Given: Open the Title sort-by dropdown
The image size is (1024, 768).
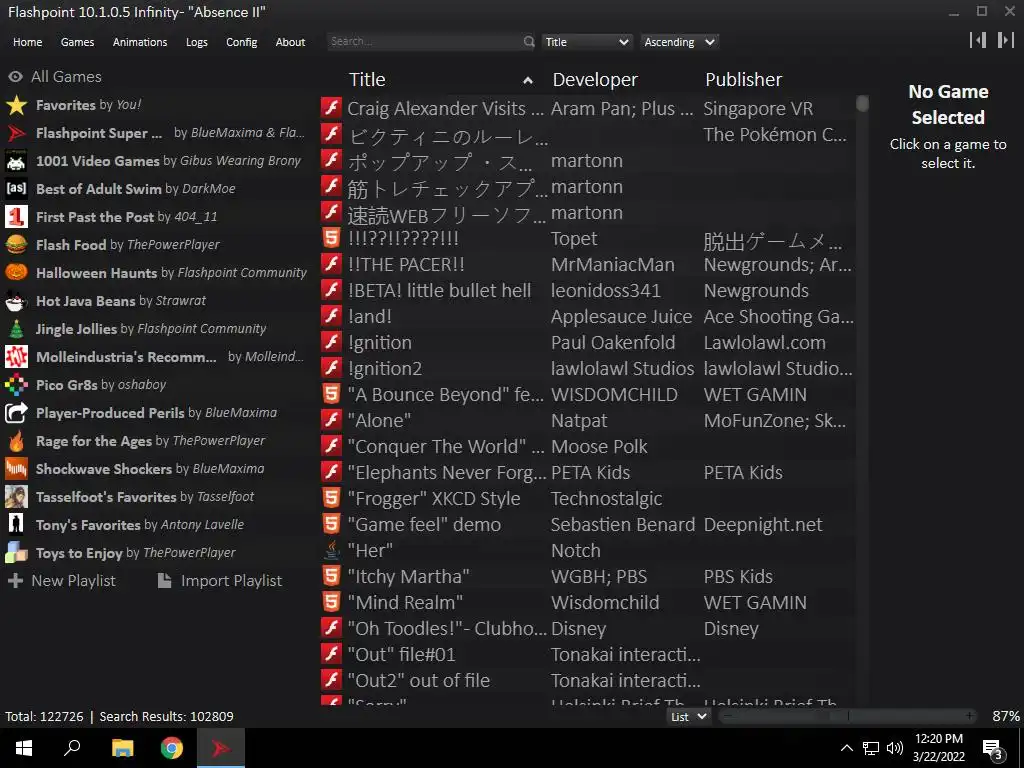Looking at the screenshot, I should click(586, 42).
